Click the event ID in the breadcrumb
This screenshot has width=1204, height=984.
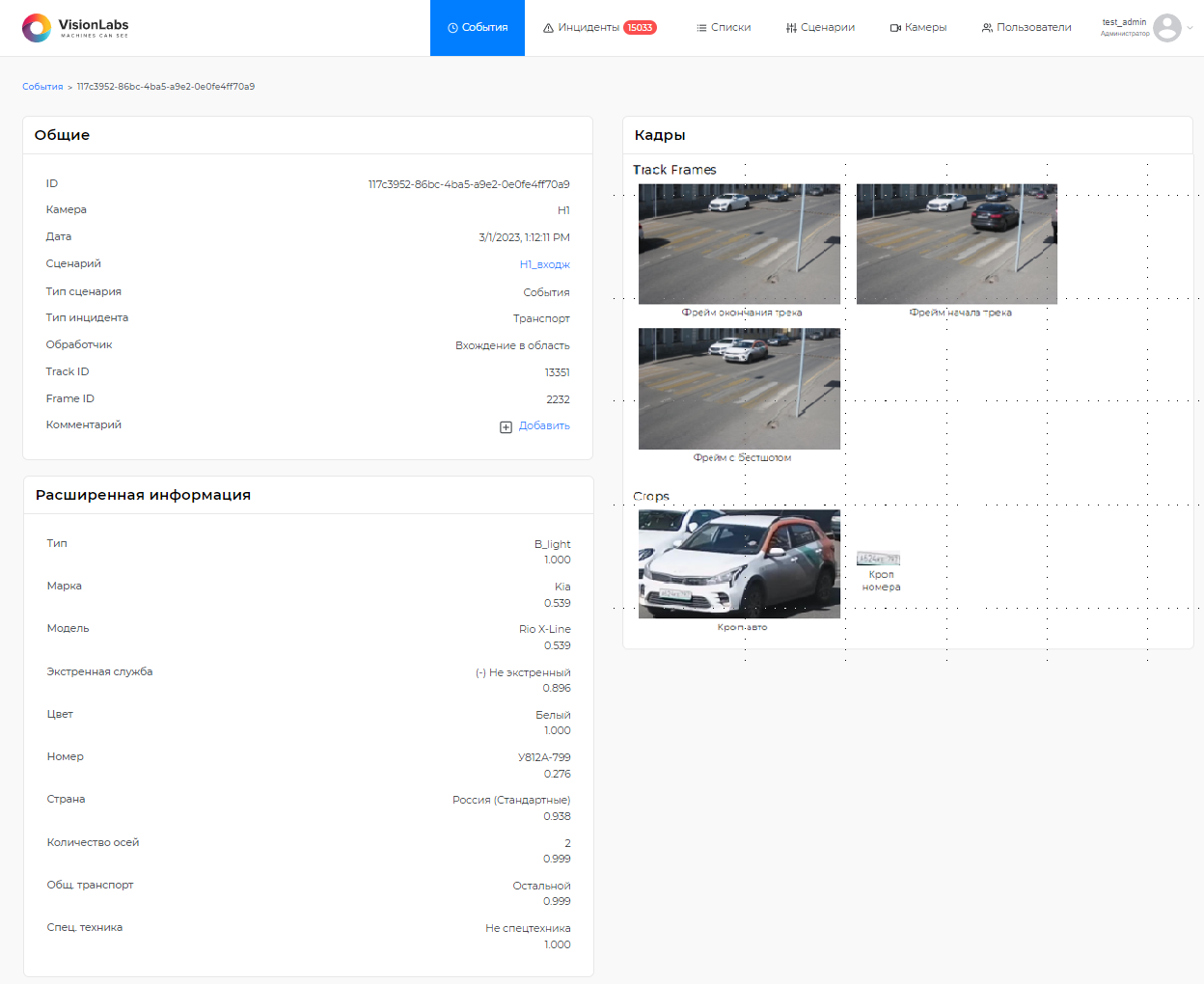pos(166,87)
